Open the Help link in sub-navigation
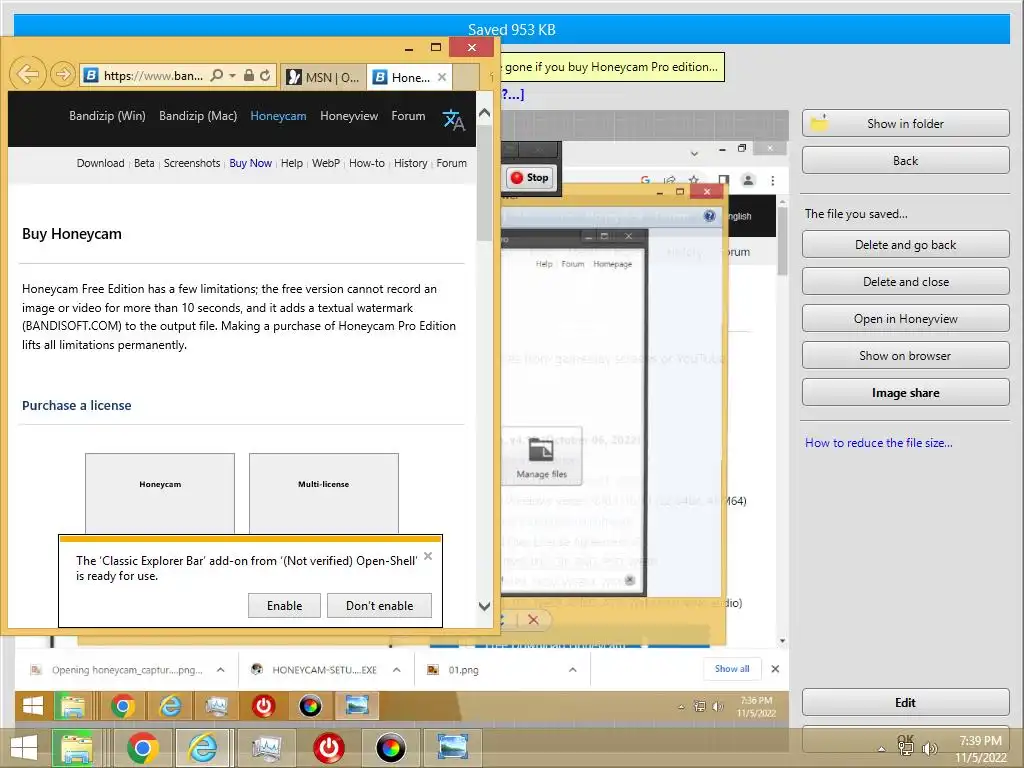The width and height of the screenshot is (1024, 768). click(x=292, y=163)
